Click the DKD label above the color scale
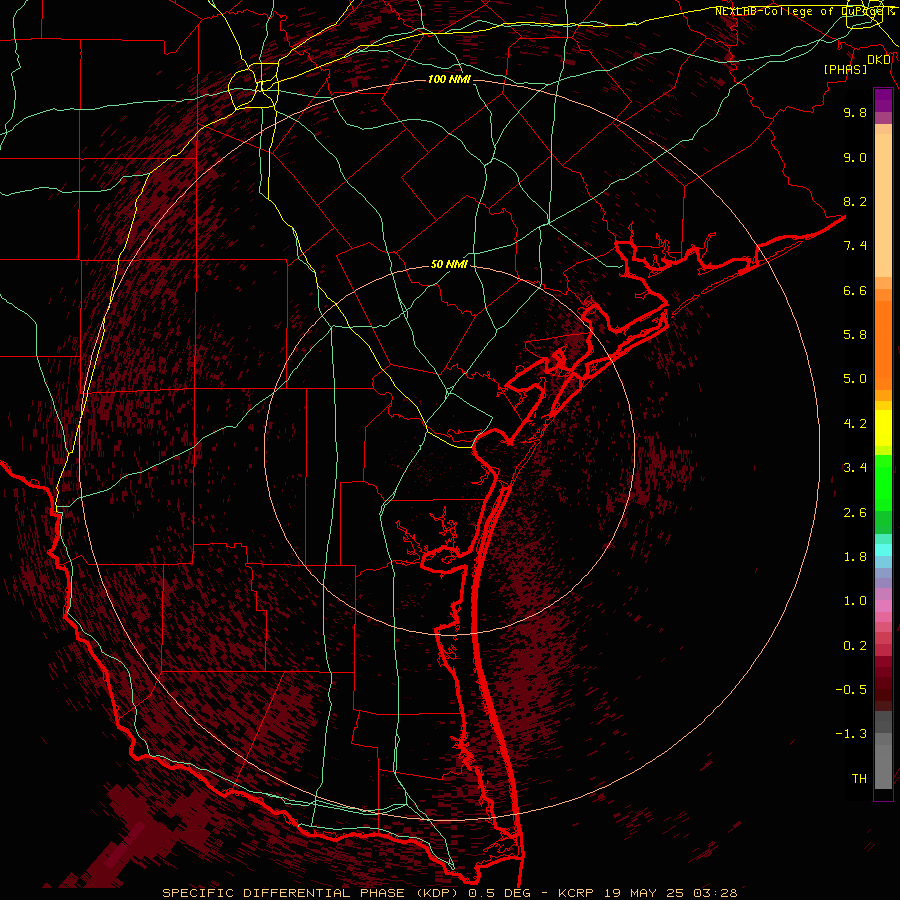The image size is (900, 900). (879, 59)
